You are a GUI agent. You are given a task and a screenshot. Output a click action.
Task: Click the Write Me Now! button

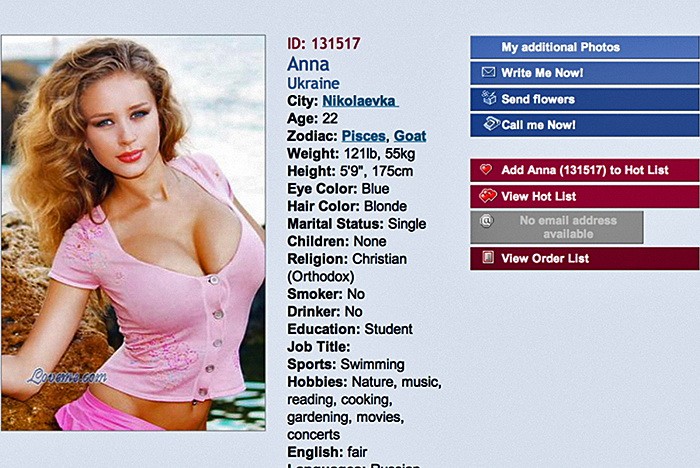[x=585, y=73]
